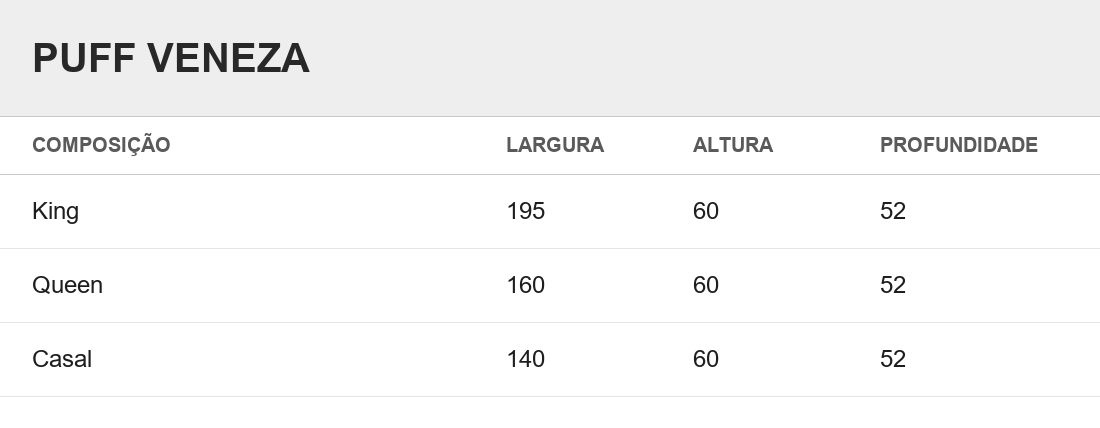Pick Queen depth value 52
Image resolution: width=1100 pixels, height=428 pixels.
893,285
